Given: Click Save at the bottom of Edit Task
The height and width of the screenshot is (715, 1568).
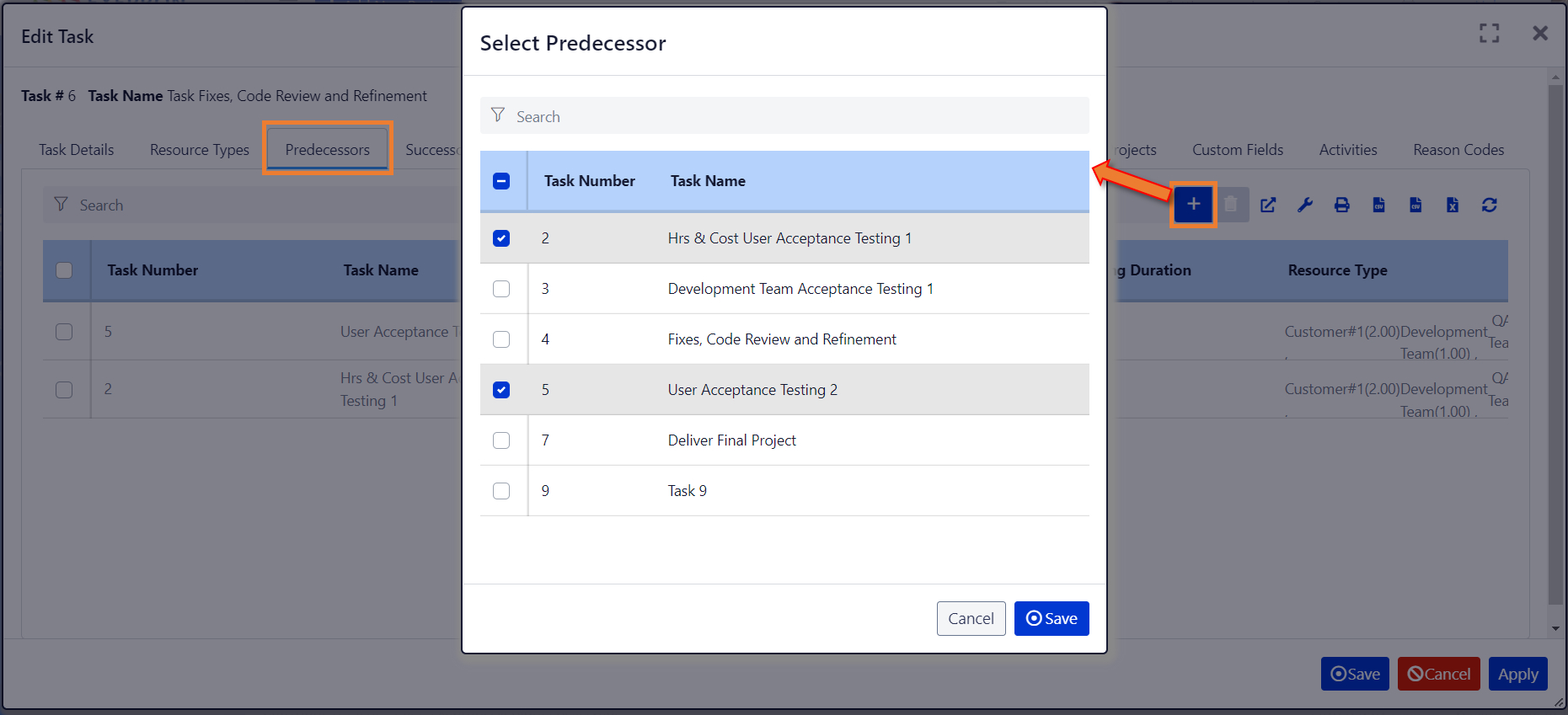Looking at the screenshot, I should tap(1355, 674).
